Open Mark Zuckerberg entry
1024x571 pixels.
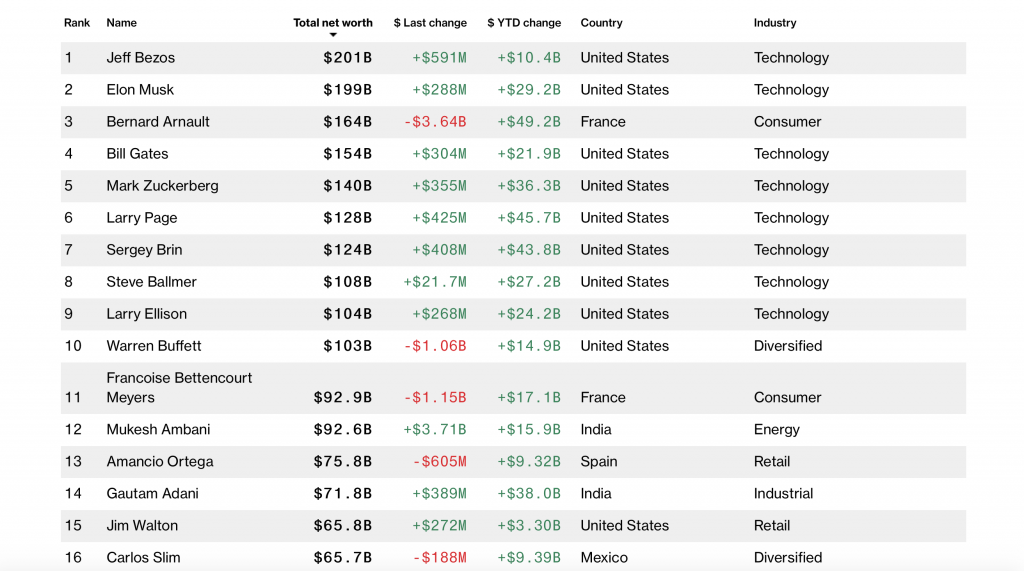pos(162,186)
